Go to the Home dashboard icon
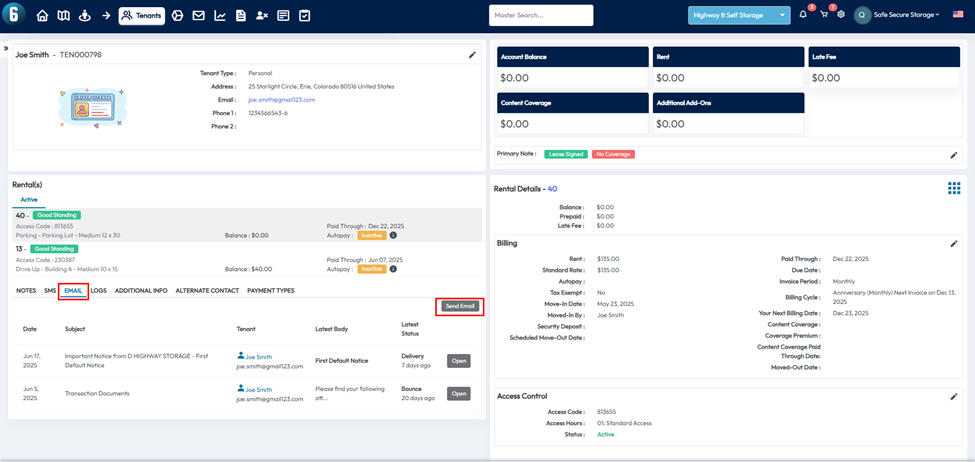 42,16
